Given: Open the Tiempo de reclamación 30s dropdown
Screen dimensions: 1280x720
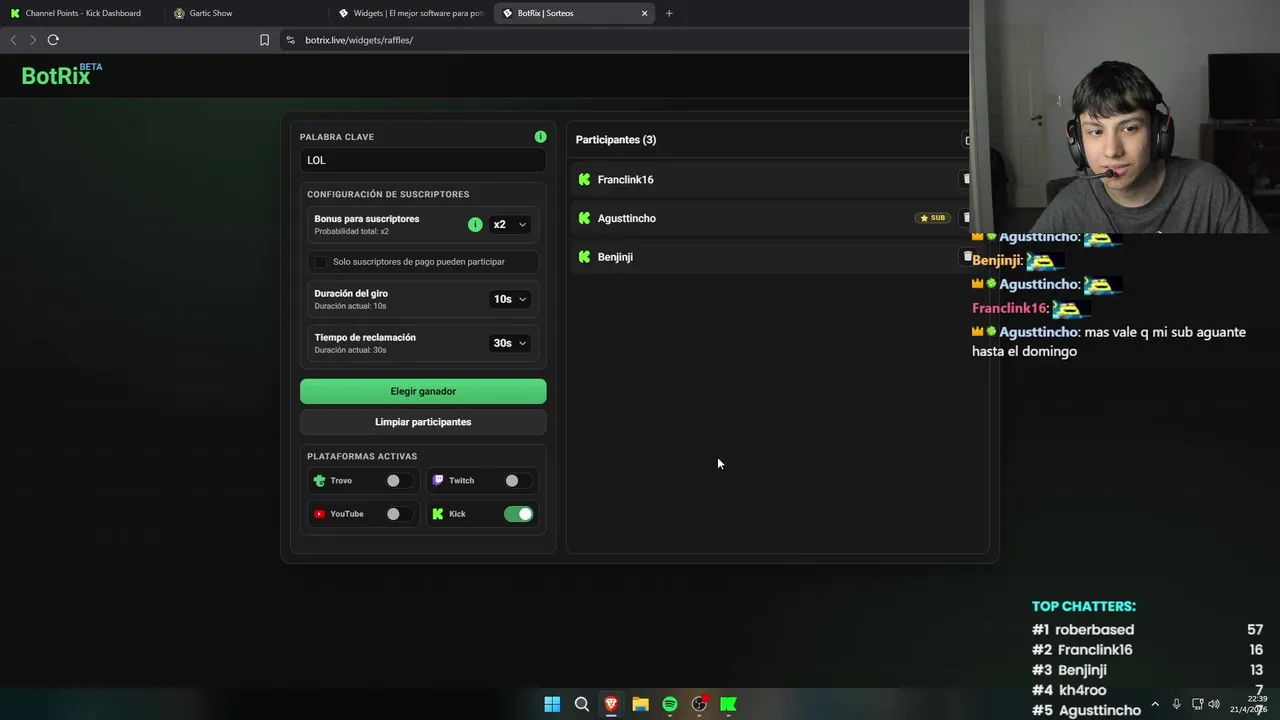Looking at the screenshot, I should (x=509, y=343).
